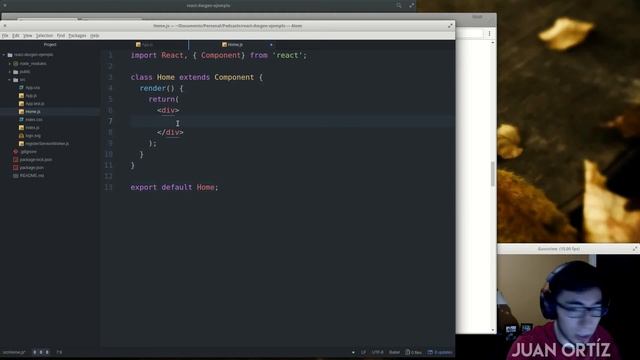The image size is (640, 360).
Task: Click the App.js file icon in tree
Action: click(21, 96)
